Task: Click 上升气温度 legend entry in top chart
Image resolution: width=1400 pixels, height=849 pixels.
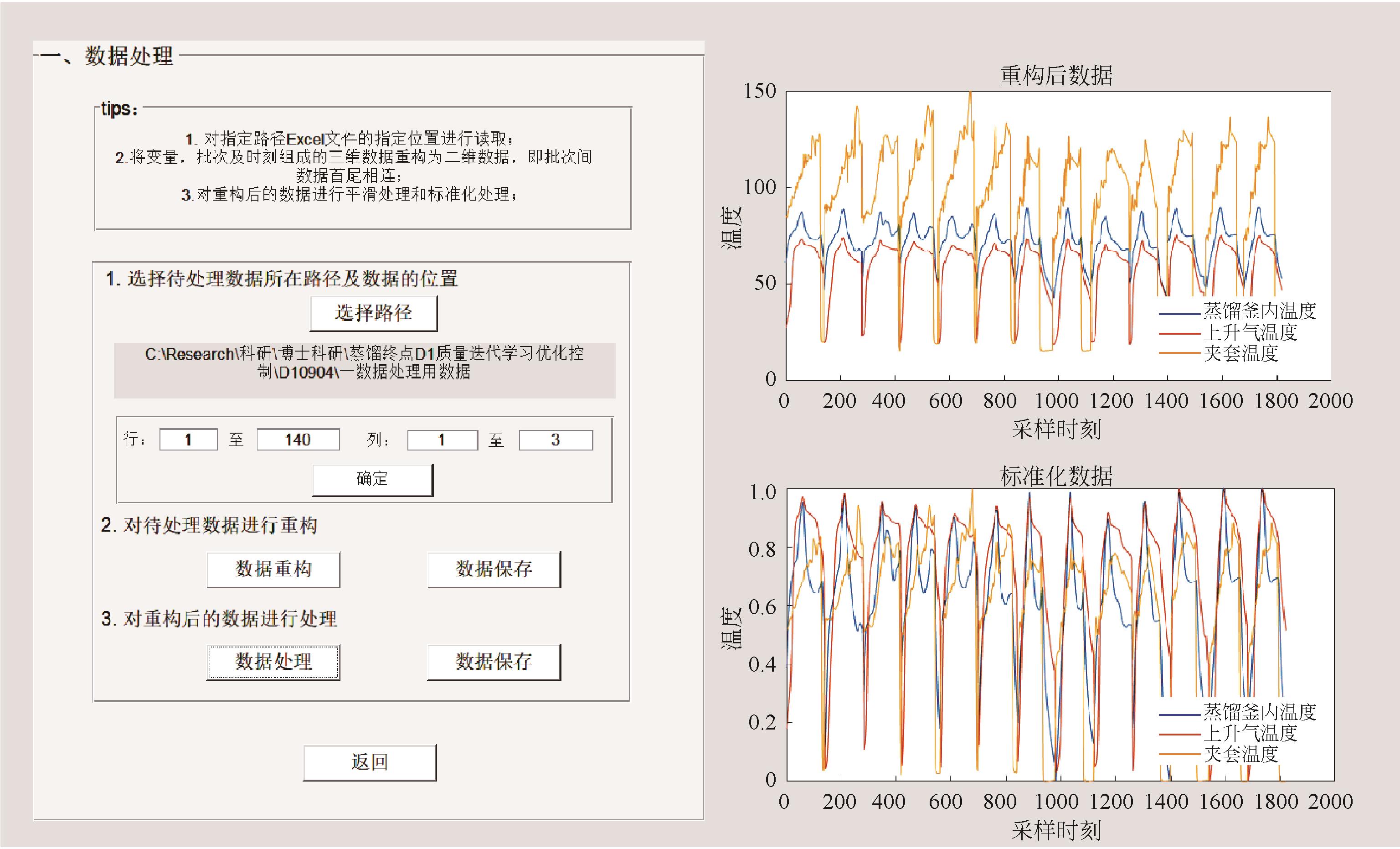Action: point(1250,332)
